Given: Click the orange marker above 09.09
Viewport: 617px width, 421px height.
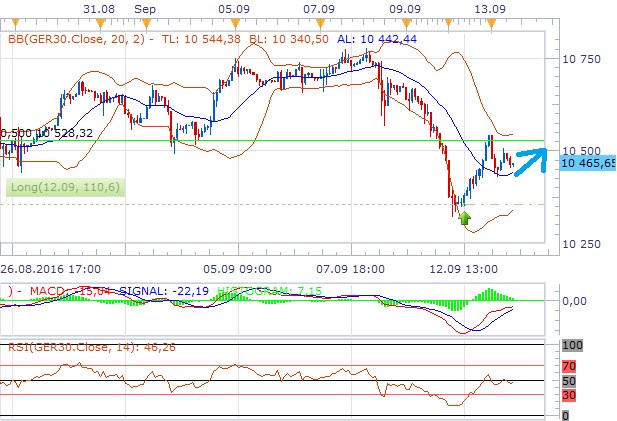Looking at the screenshot, I should tap(404, 21).
